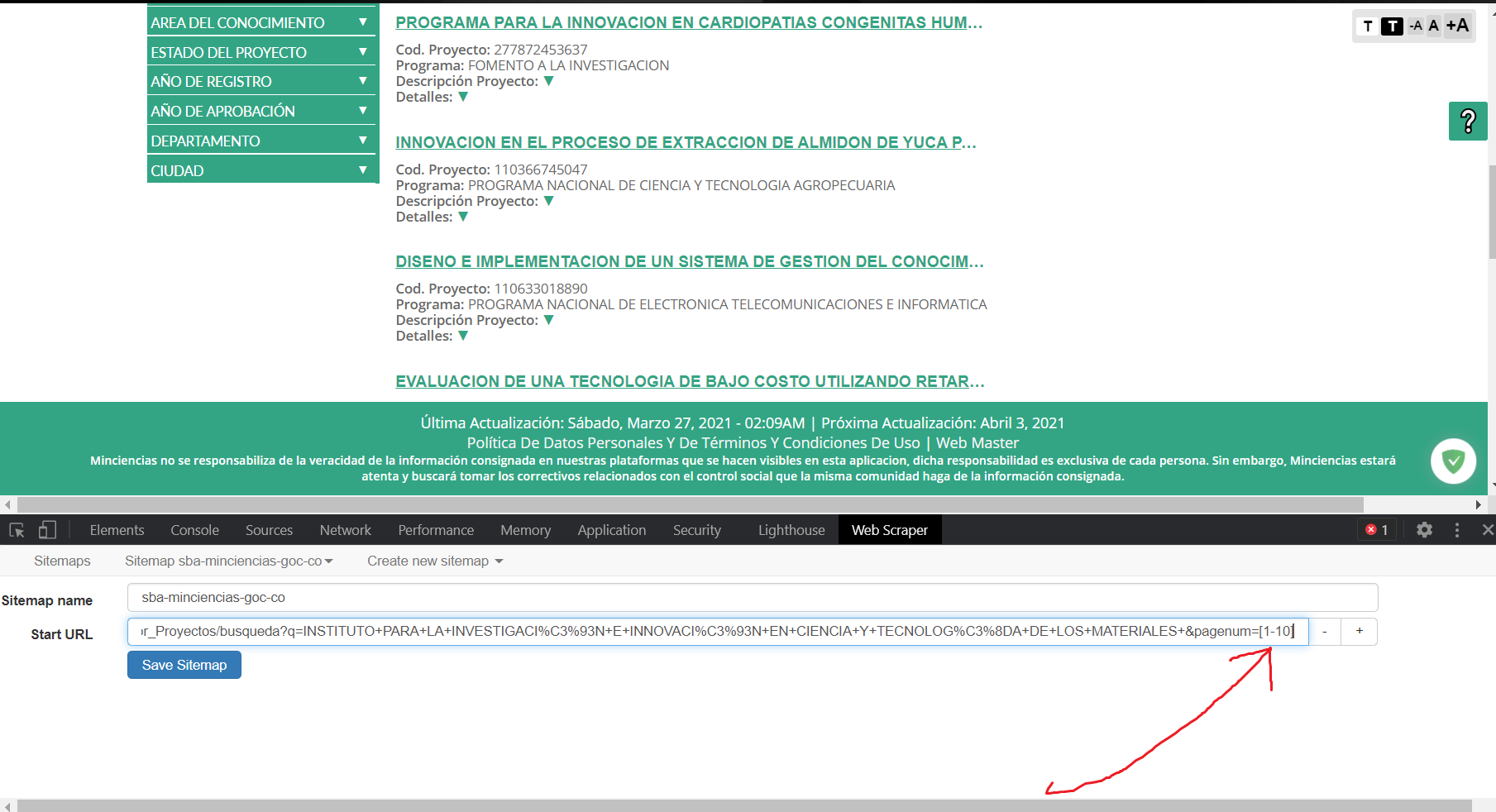This screenshot has height=812, width=1496.
Task: Expand Descripción Proyecto for project 277872453637
Action: (548, 81)
